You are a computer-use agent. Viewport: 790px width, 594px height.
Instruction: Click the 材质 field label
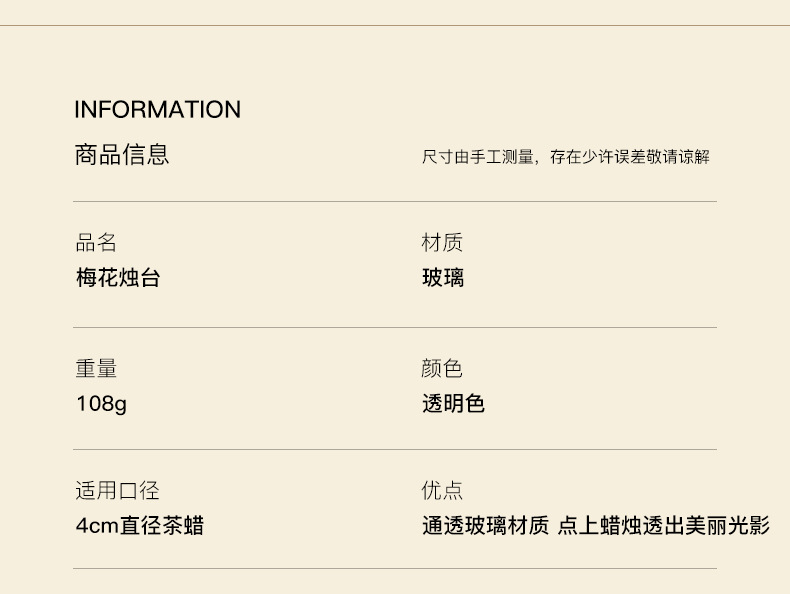(x=442, y=243)
